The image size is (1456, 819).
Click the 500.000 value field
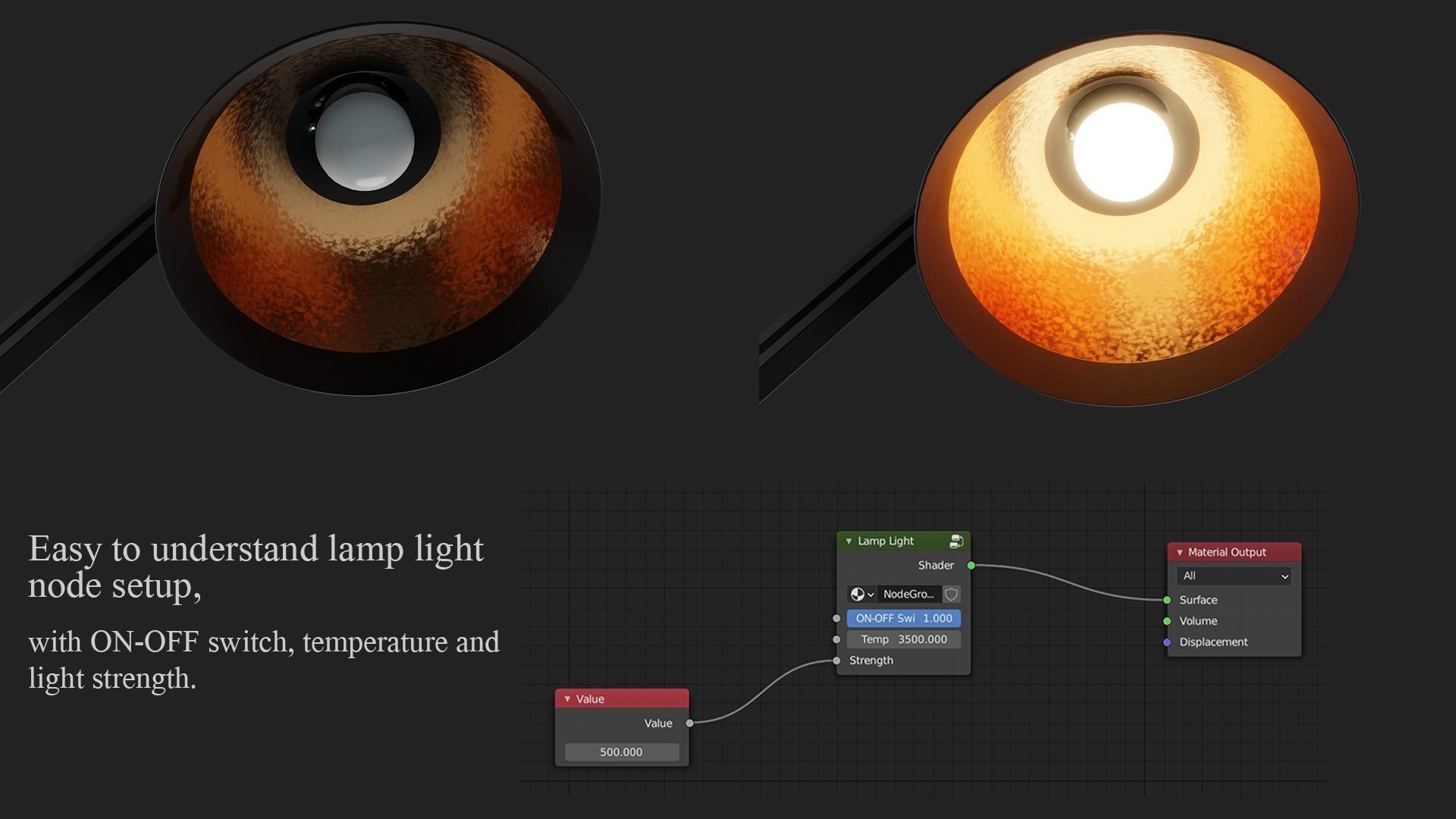point(621,752)
